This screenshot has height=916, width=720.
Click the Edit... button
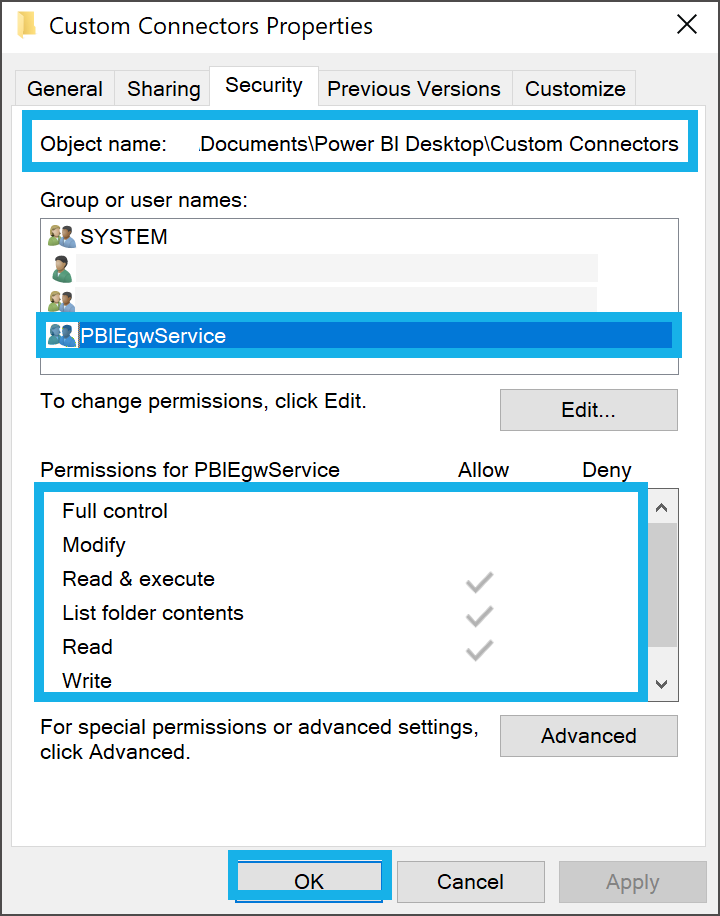589,410
